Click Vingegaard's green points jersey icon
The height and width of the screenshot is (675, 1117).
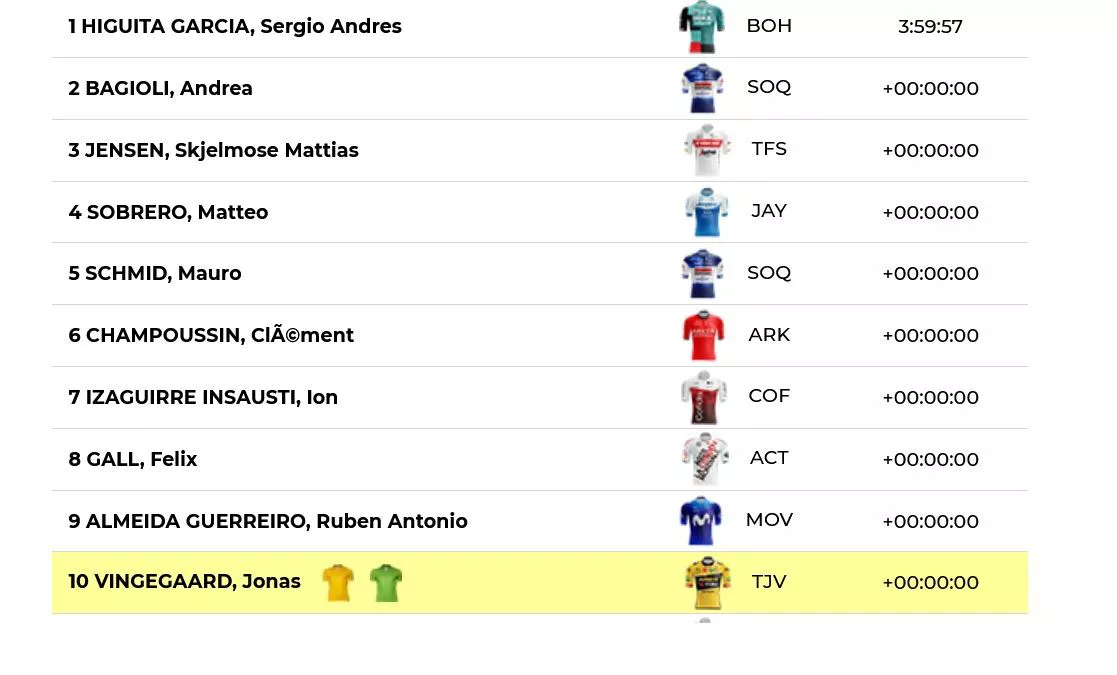coord(385,583)
